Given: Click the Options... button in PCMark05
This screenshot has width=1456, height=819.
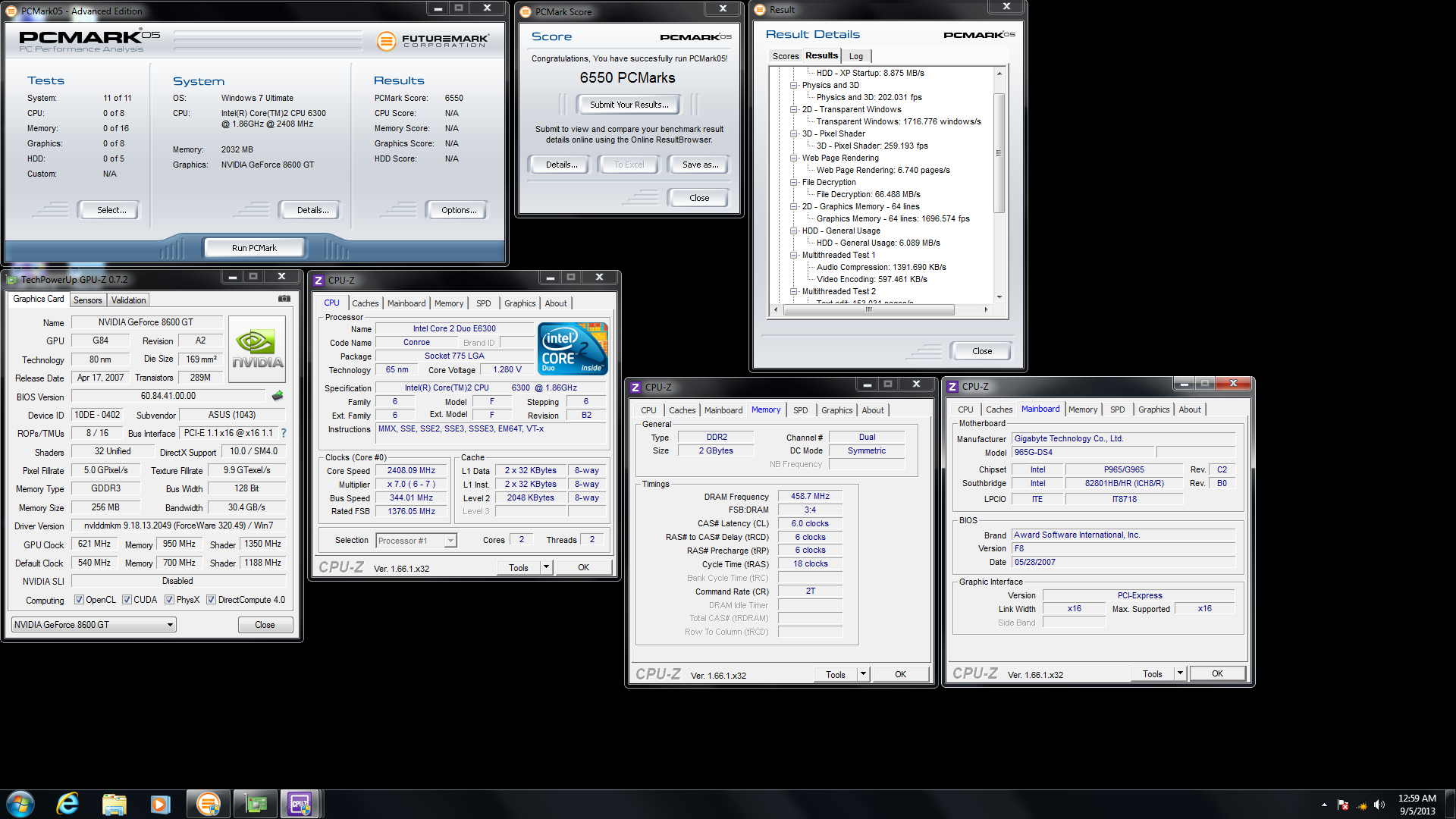Looking at the screenshot, I should coord(459,210).
